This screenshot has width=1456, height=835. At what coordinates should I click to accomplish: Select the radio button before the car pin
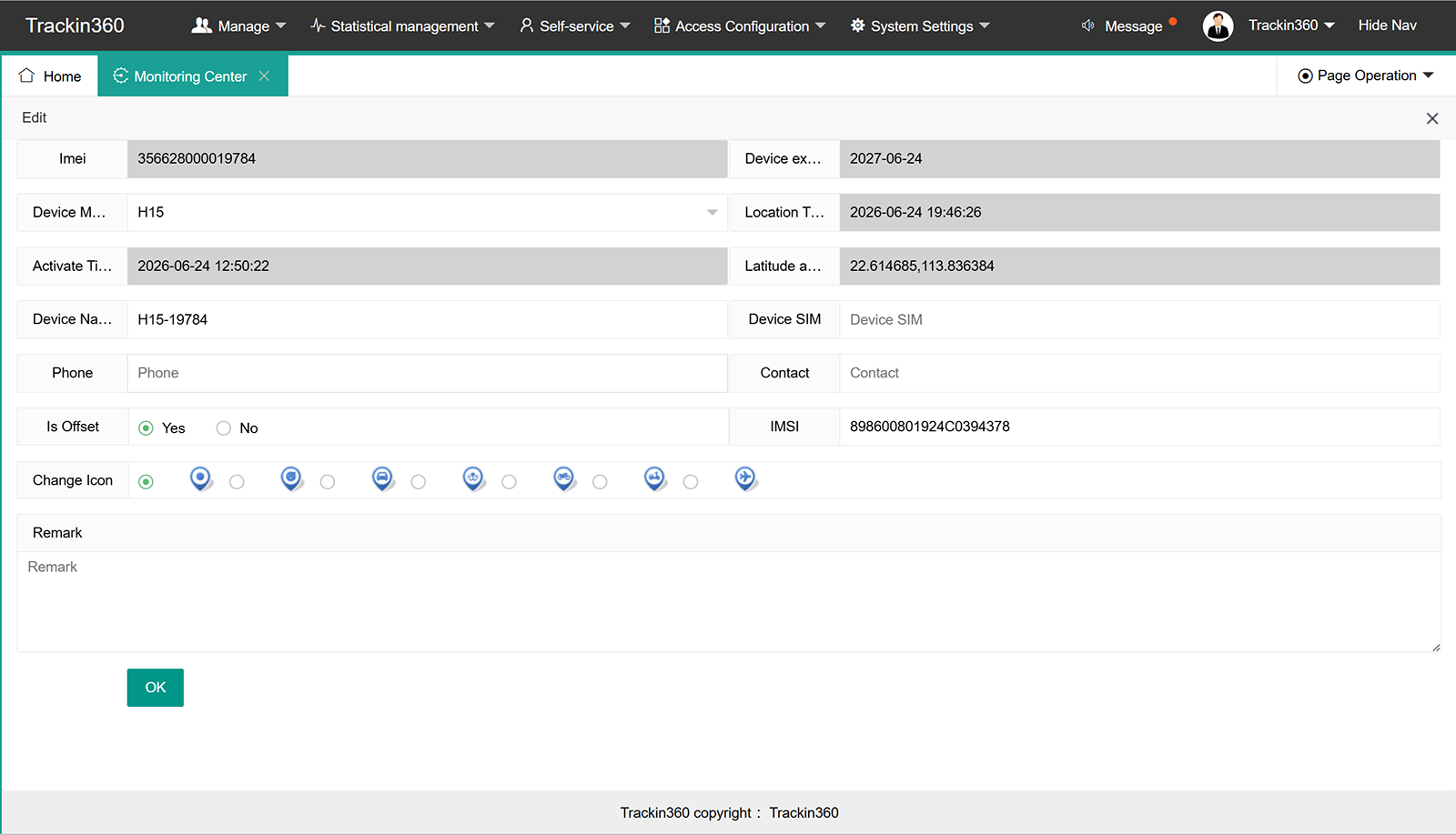[328, 481]
